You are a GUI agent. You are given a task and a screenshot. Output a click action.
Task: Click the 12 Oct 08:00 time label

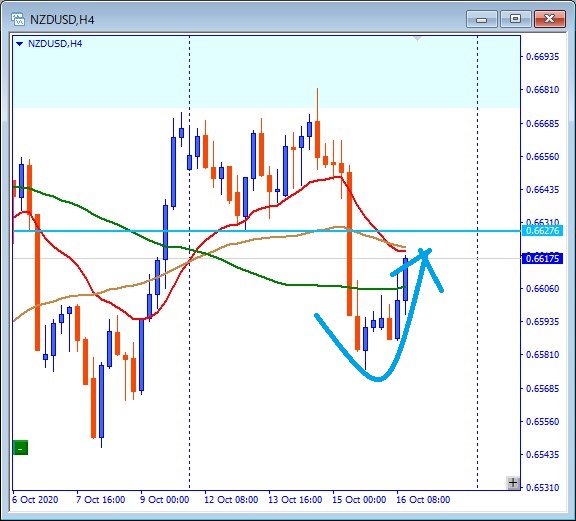[231, 500]
